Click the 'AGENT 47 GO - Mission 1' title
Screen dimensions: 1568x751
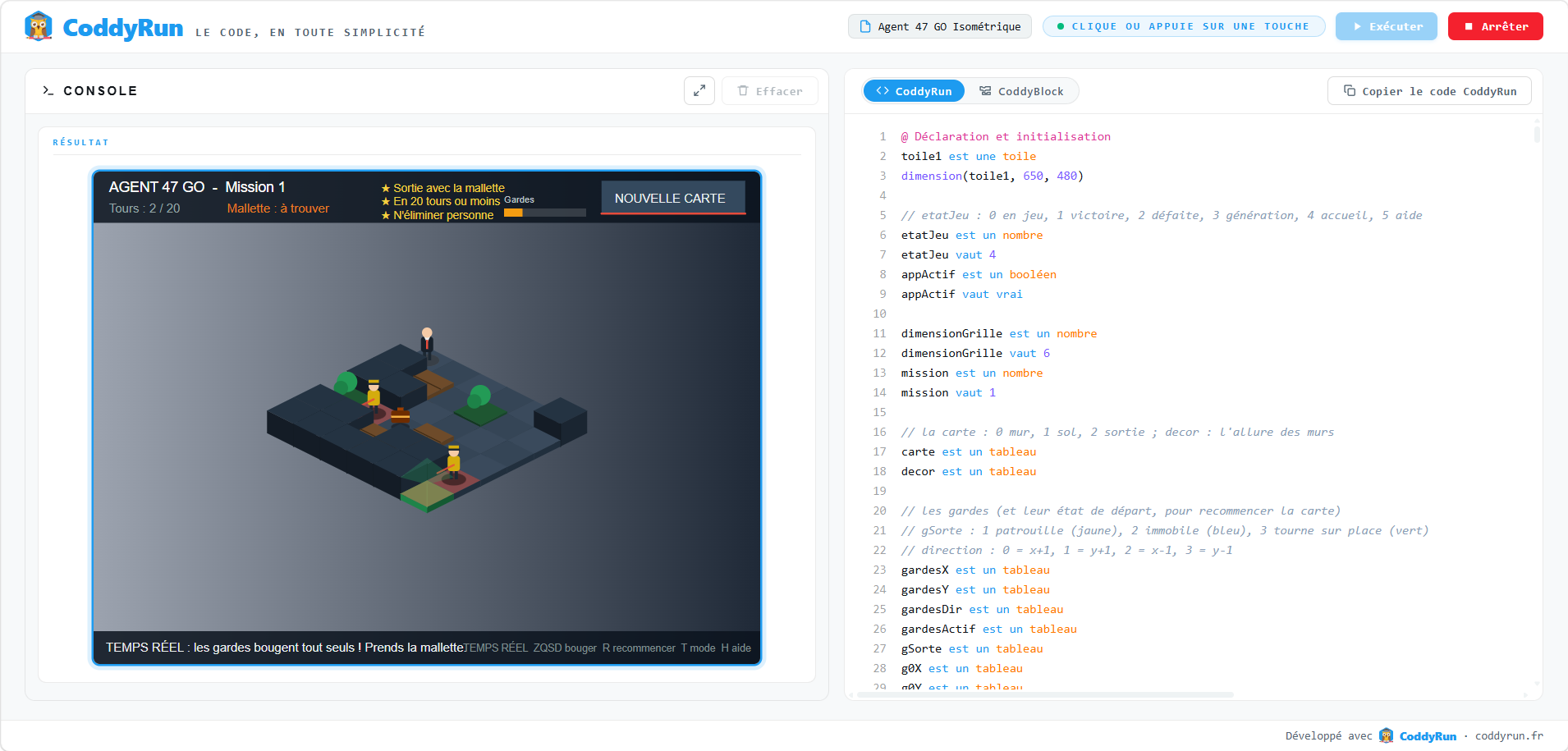[x=197, y=187]
